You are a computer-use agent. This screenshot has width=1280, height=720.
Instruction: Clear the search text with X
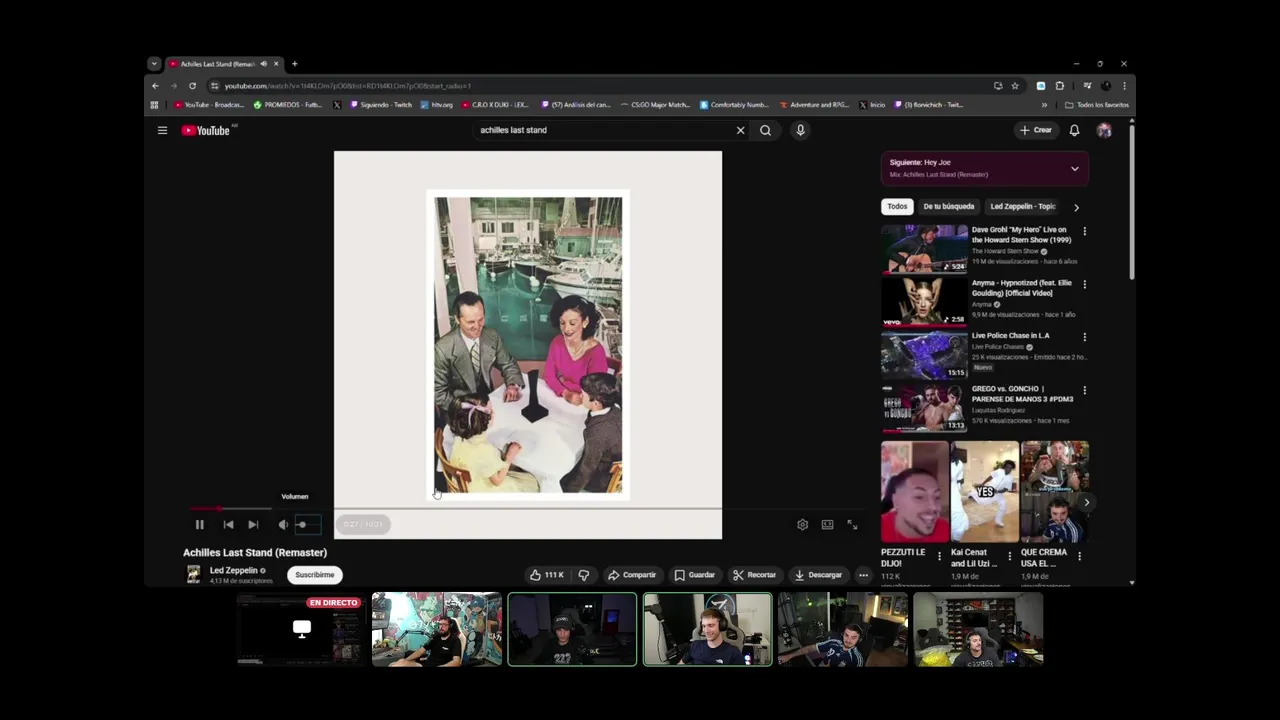coord(740,130)
